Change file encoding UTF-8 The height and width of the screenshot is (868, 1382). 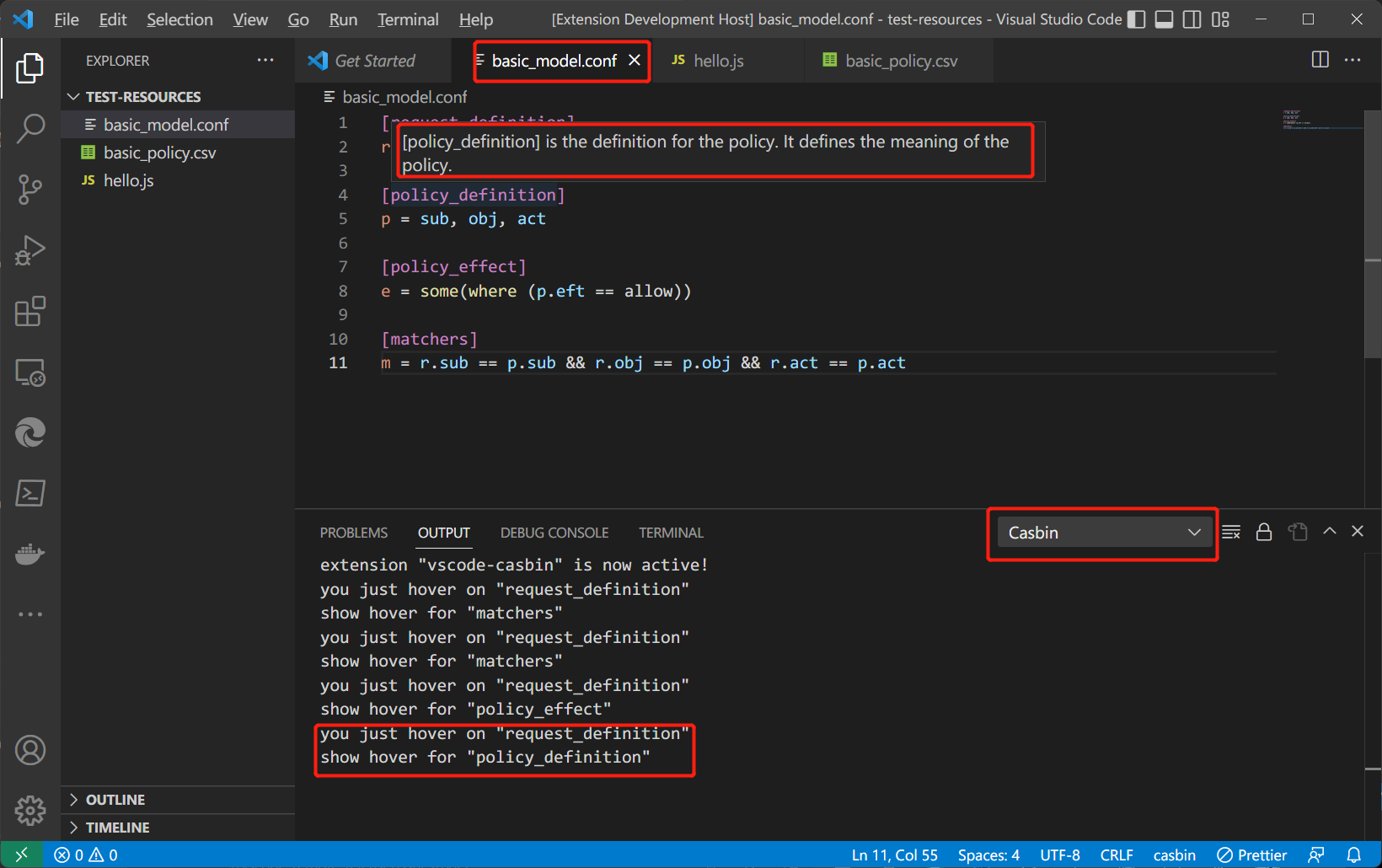[1060, 855]
